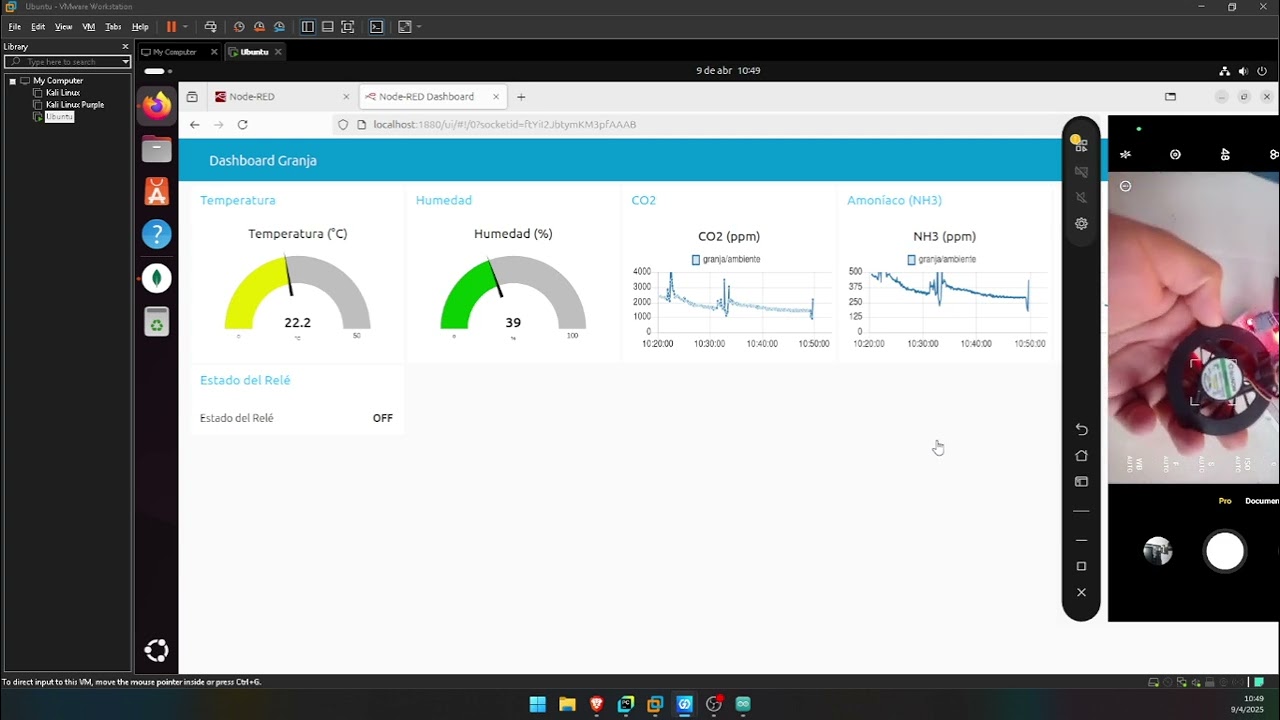Image resolution: width=1280 pixels, height=720 pixels.
Task: Go back in Firefox
Action: (195, 125)
